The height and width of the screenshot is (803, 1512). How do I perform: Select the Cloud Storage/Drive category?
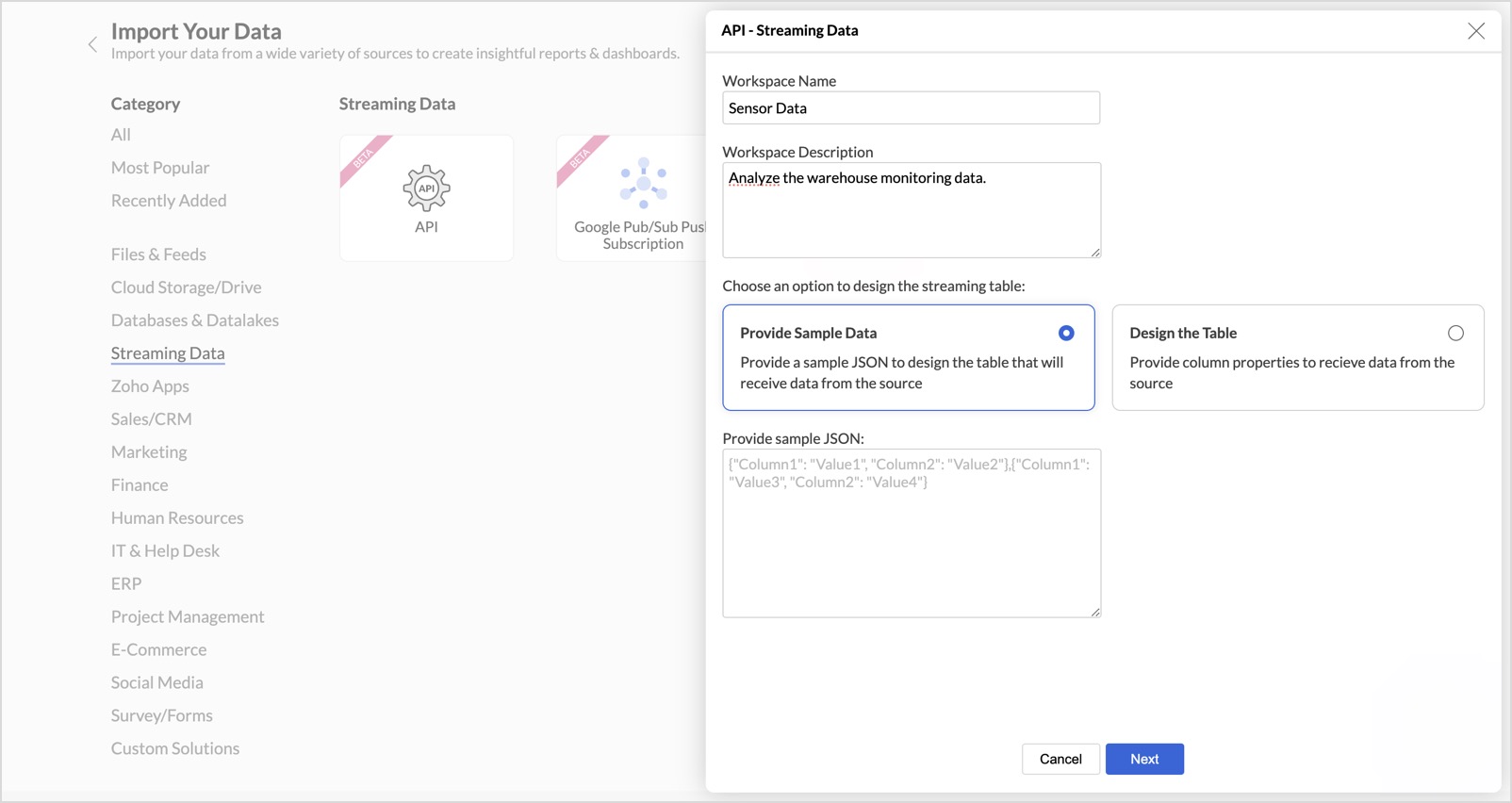tap(187, 287)
